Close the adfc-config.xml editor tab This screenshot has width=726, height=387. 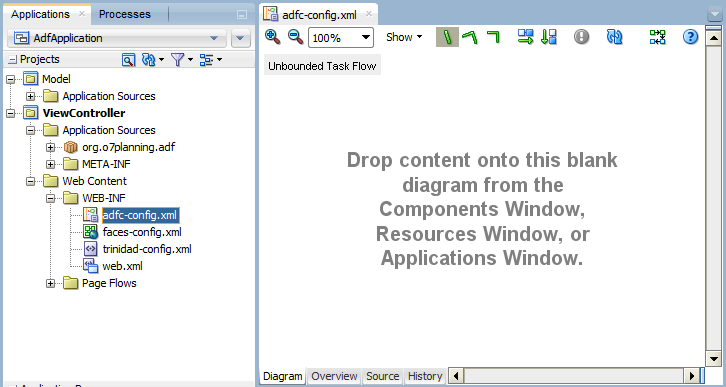click(369, 14)
